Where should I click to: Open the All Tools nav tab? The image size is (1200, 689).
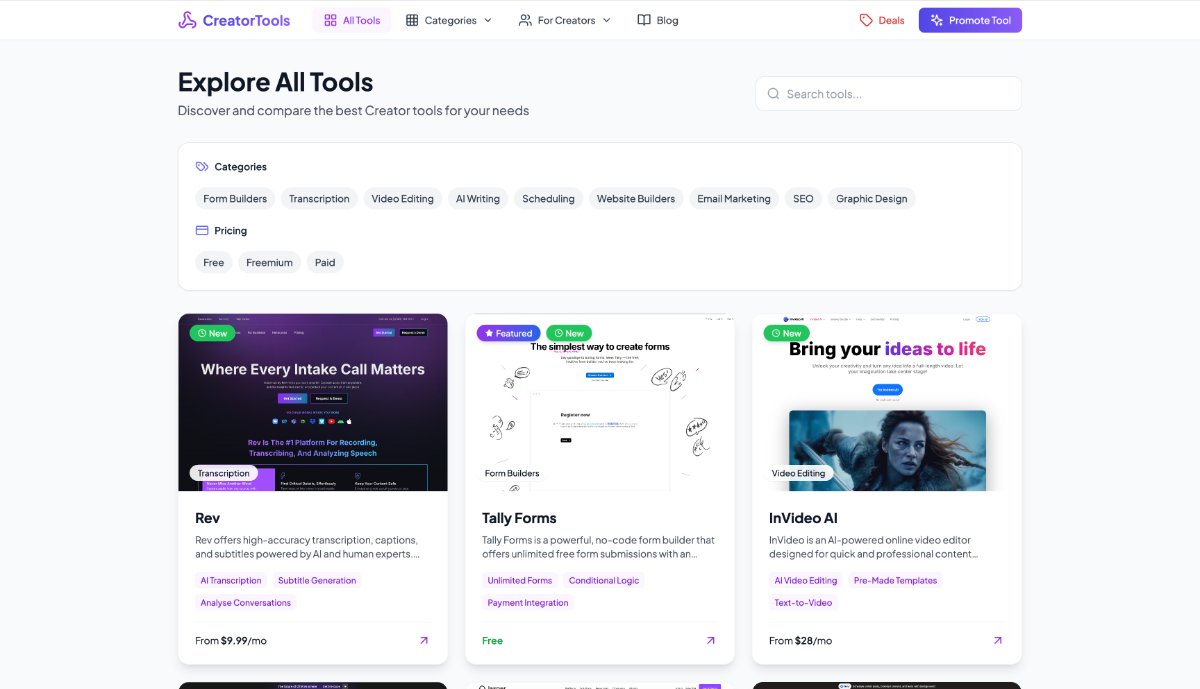(x=352, y=20)
